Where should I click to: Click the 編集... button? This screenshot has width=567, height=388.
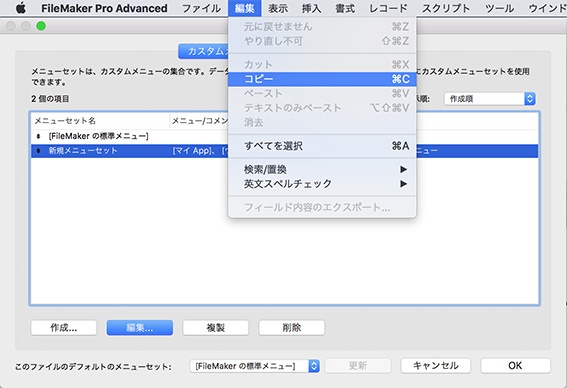click(140, 328)
